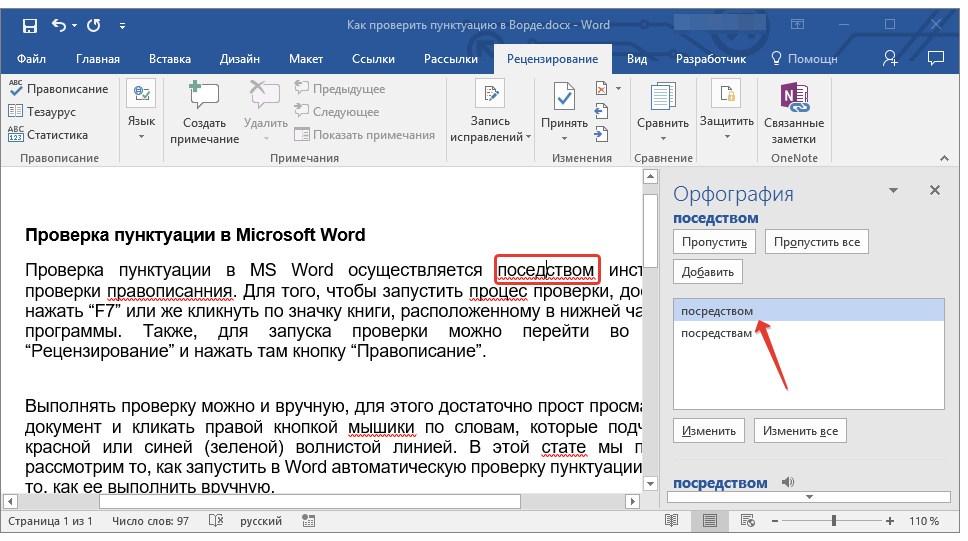Open the Защитить dropdown
This screenshot has width=968, height=541.
pos(726,135)
